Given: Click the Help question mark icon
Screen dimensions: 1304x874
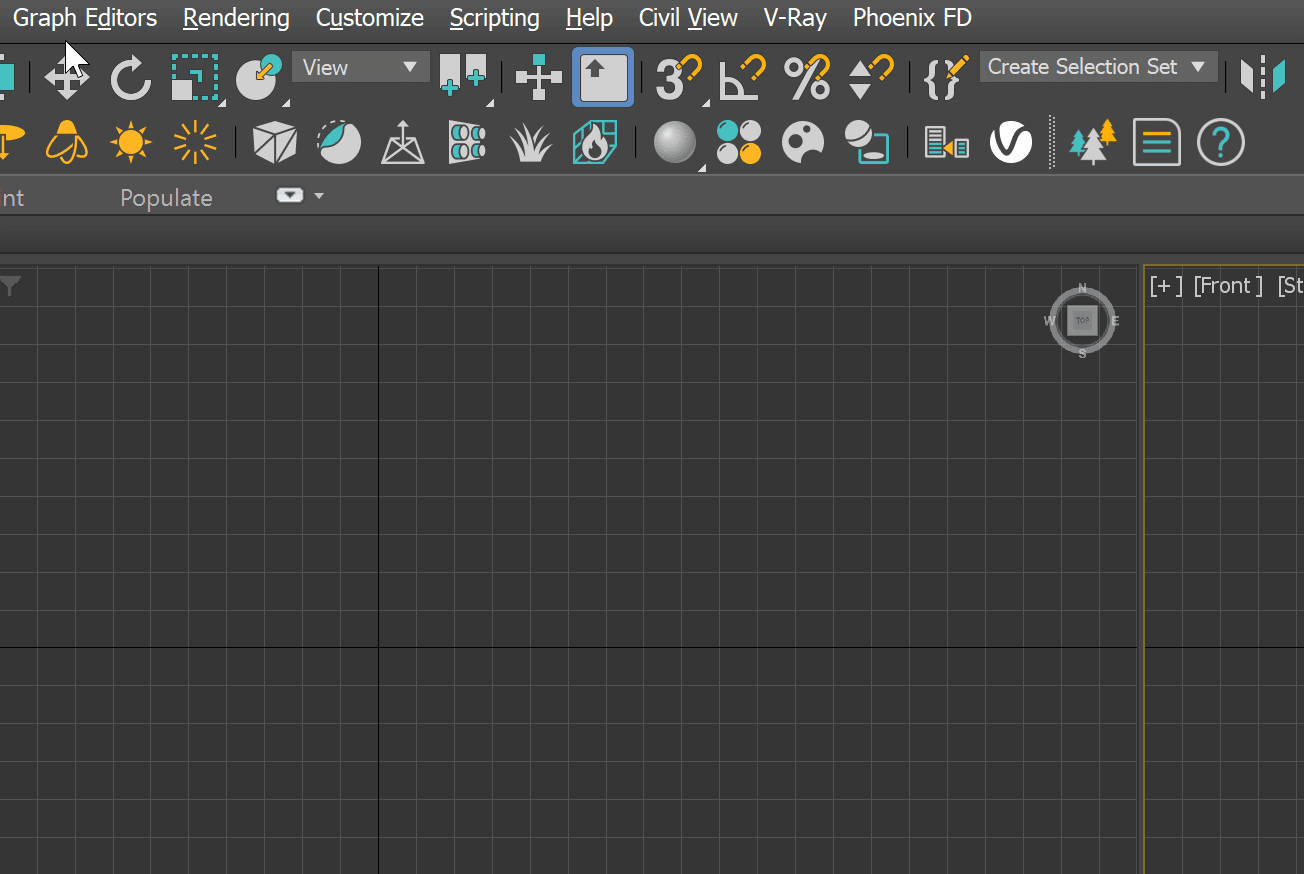Looking at the screenshot, I should pyautogui.click(x=1221, y=142).
